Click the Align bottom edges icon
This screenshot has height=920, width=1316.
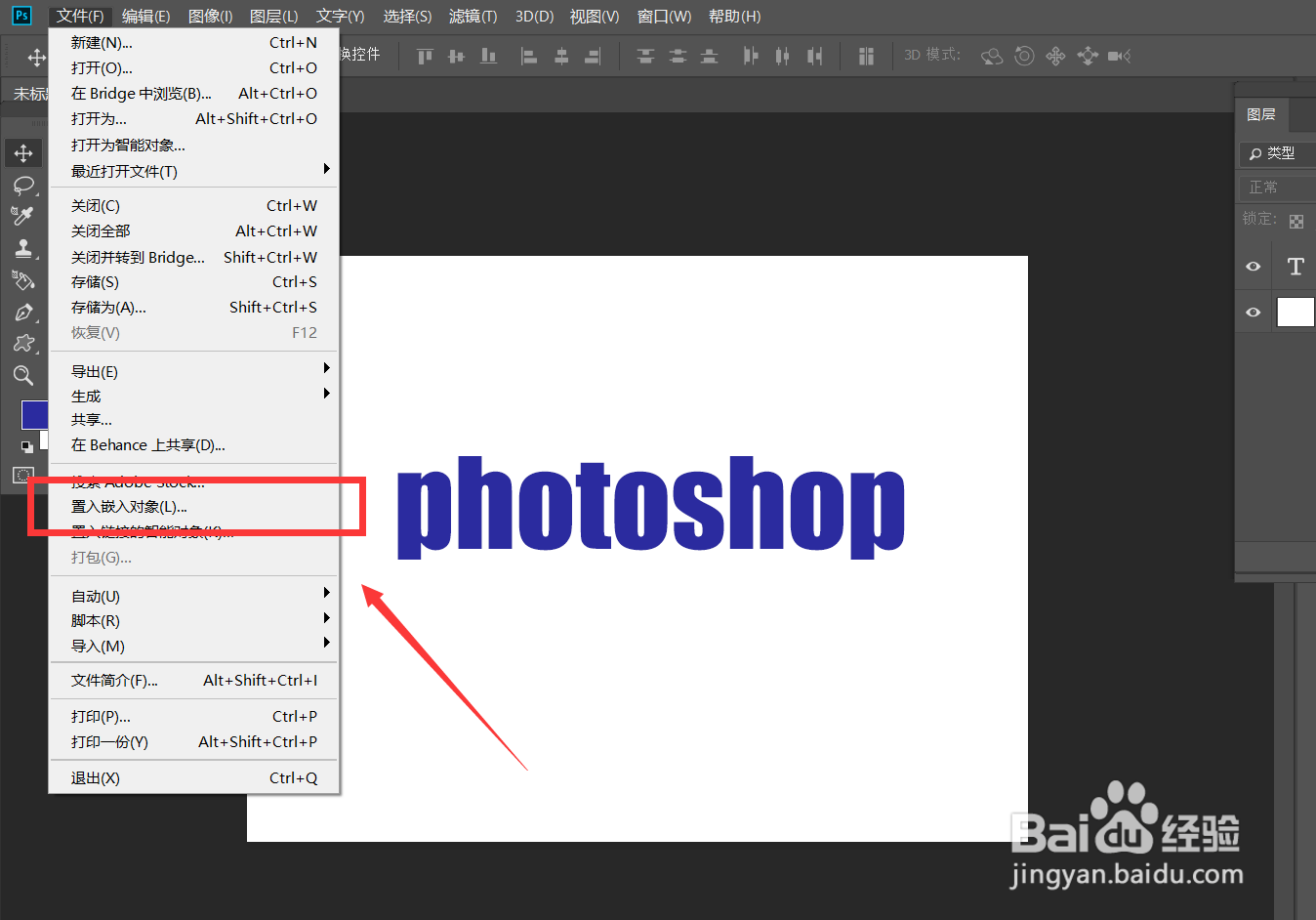488,56
